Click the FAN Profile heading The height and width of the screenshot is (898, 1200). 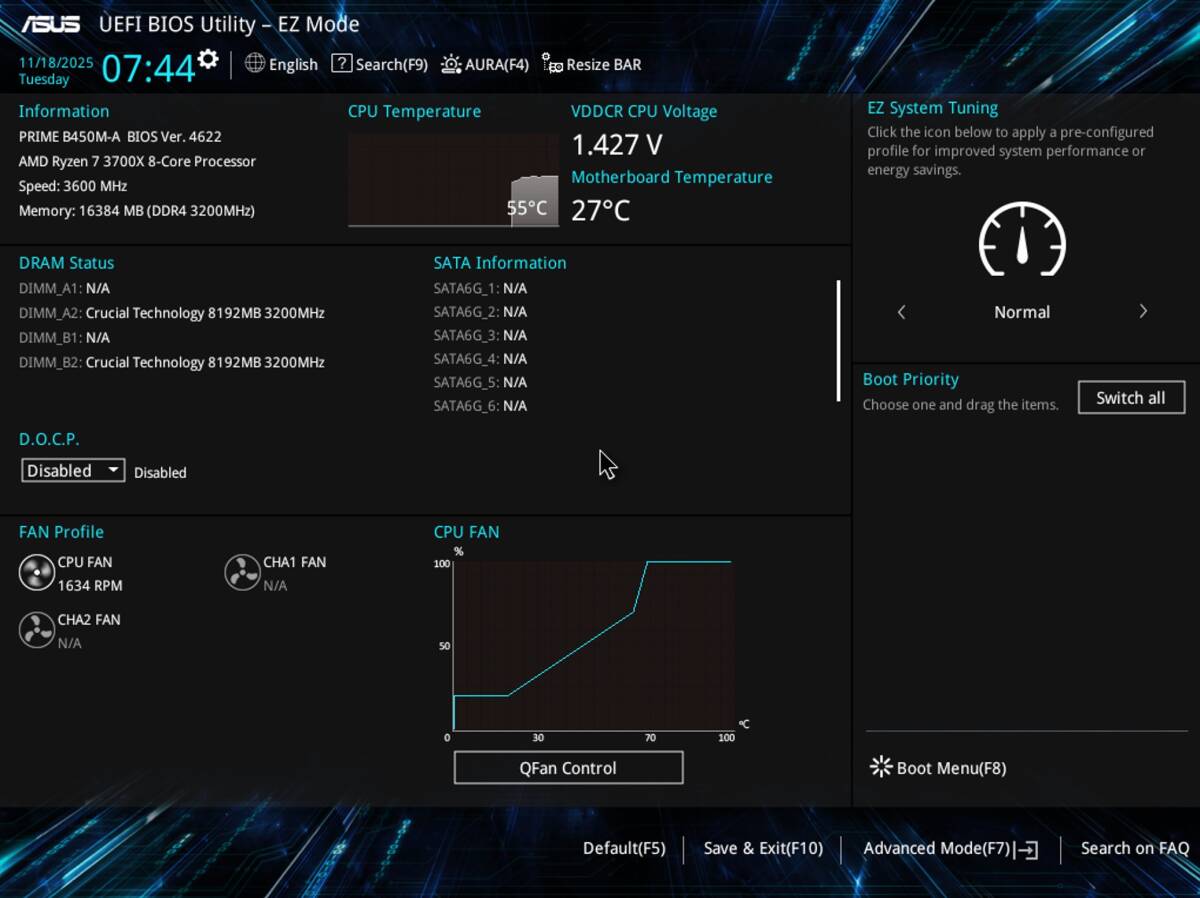pyautogui.click(x=61, y=532)
